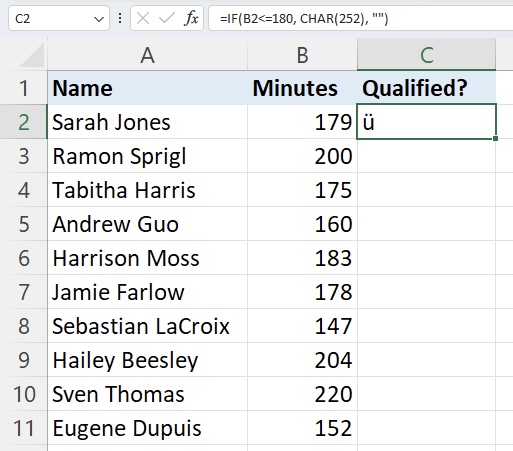Select column C header

[x=426, y=55]
